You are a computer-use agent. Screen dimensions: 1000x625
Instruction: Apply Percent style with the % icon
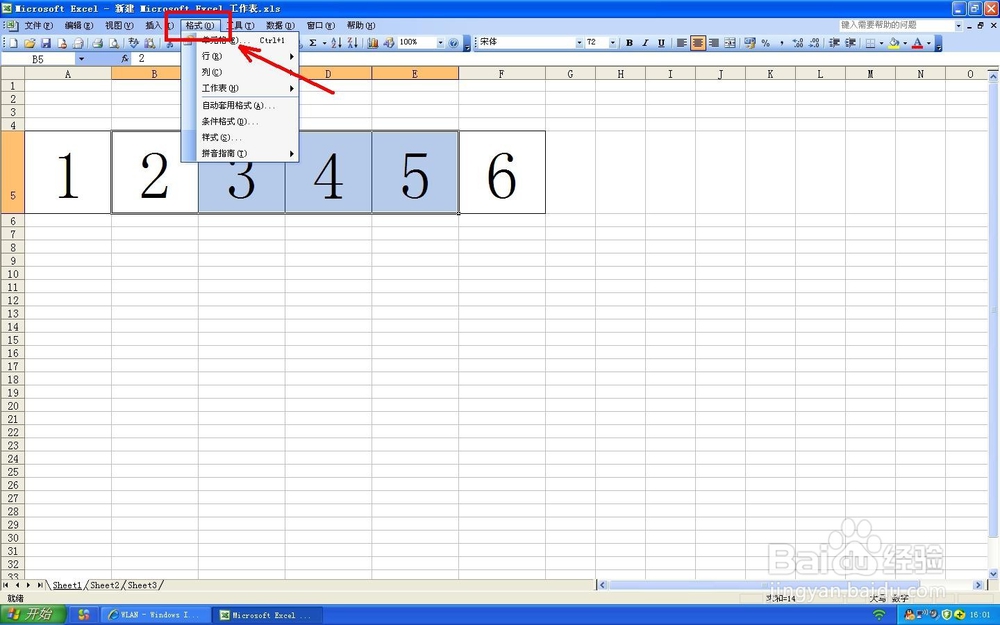[x=765, y=43]
